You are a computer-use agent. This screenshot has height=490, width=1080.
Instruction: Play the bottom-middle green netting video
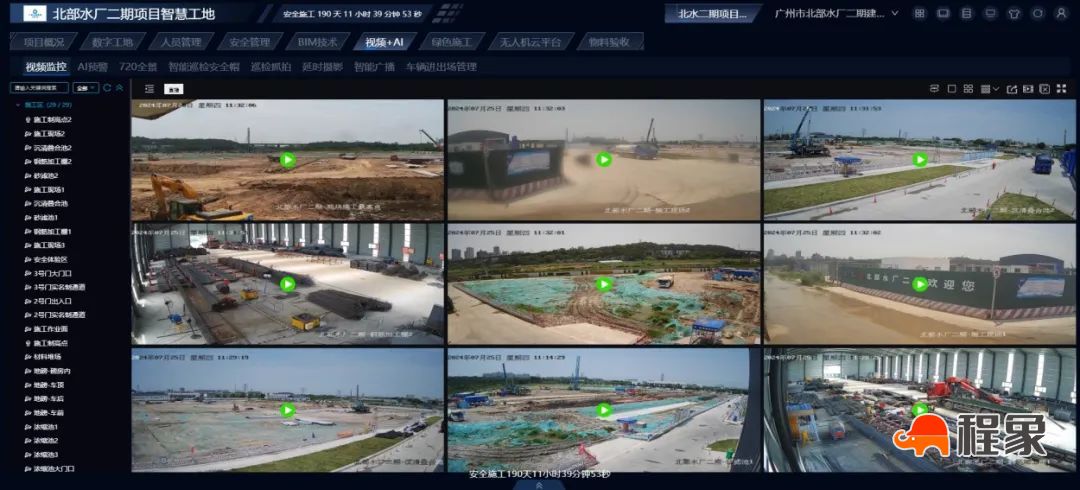pos(604,410)
